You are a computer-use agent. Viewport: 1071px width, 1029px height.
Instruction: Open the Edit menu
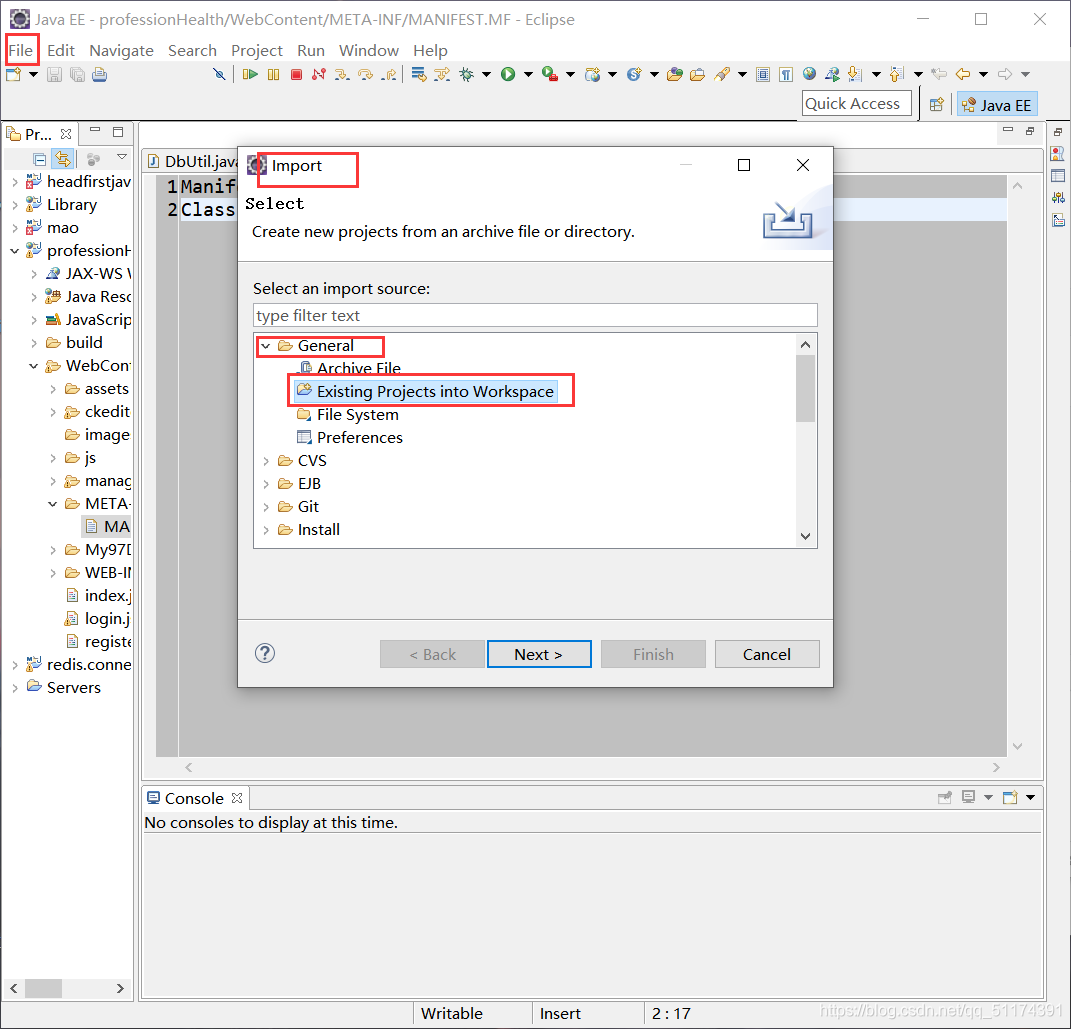61,51
